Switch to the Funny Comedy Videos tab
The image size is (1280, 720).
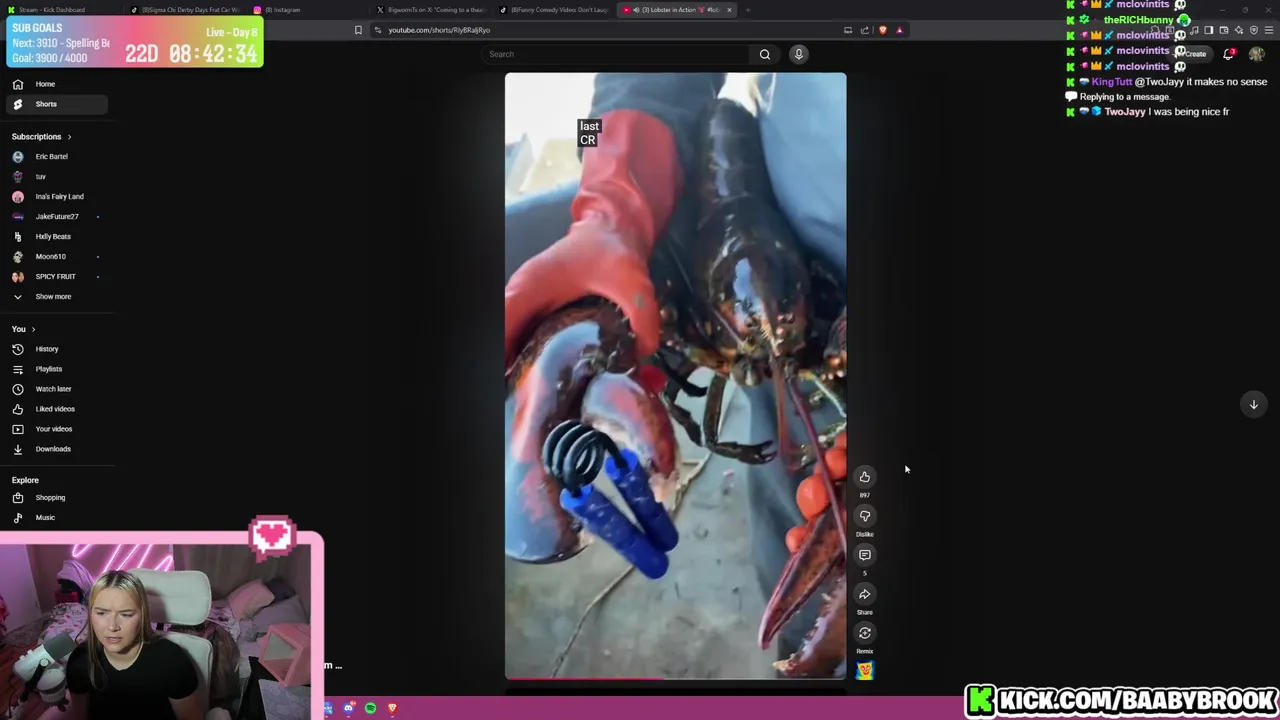555,10
